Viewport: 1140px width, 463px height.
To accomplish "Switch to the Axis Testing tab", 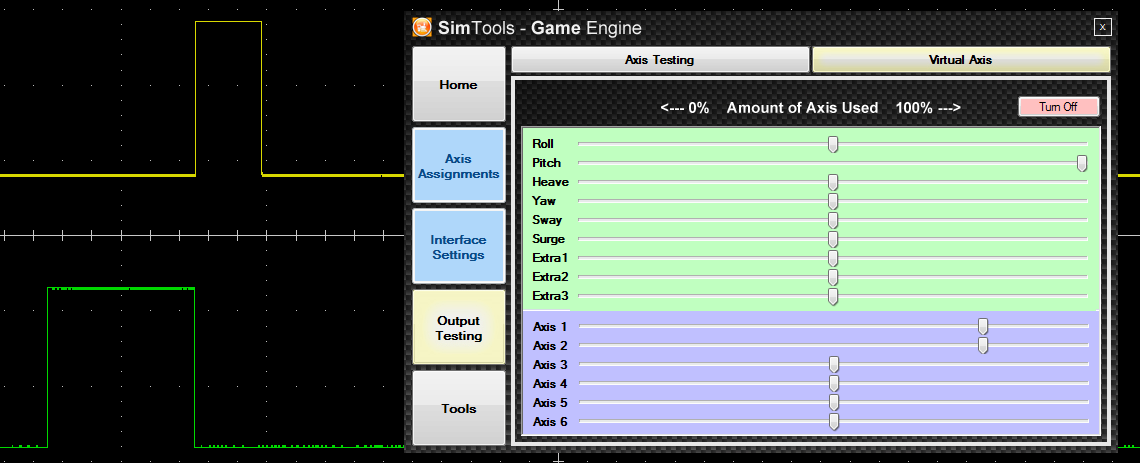I will click(x=660, y=60).
